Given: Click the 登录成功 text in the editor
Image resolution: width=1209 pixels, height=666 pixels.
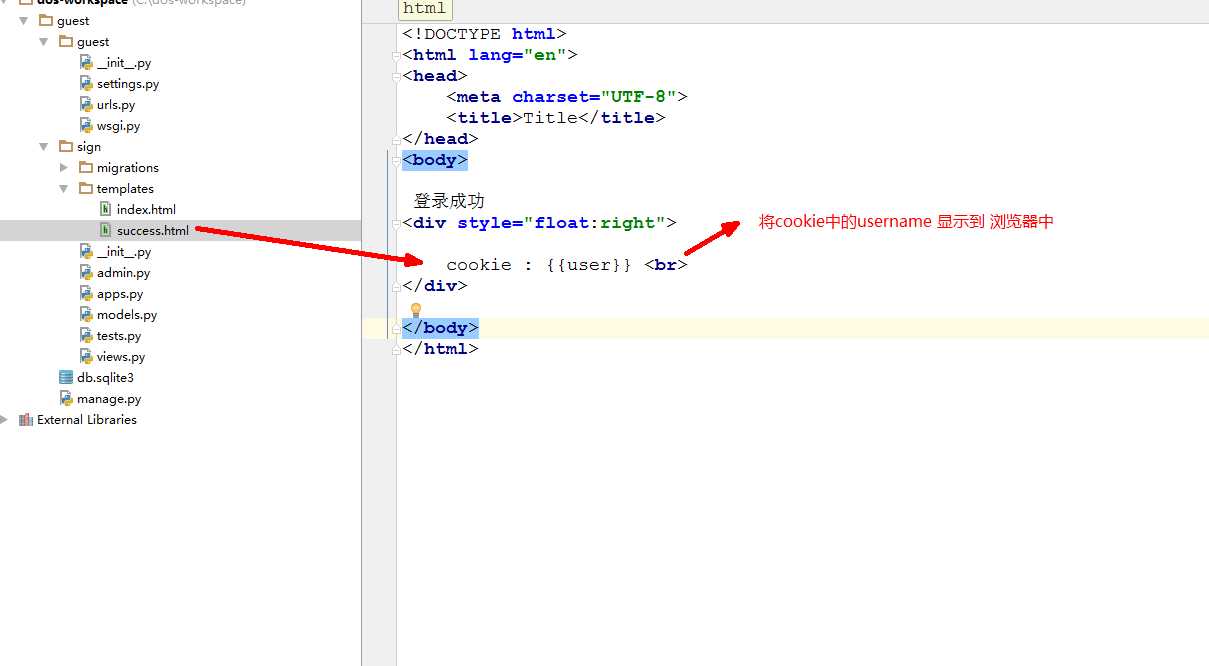Looking at the screenshot, I should (x=449, y=201).
